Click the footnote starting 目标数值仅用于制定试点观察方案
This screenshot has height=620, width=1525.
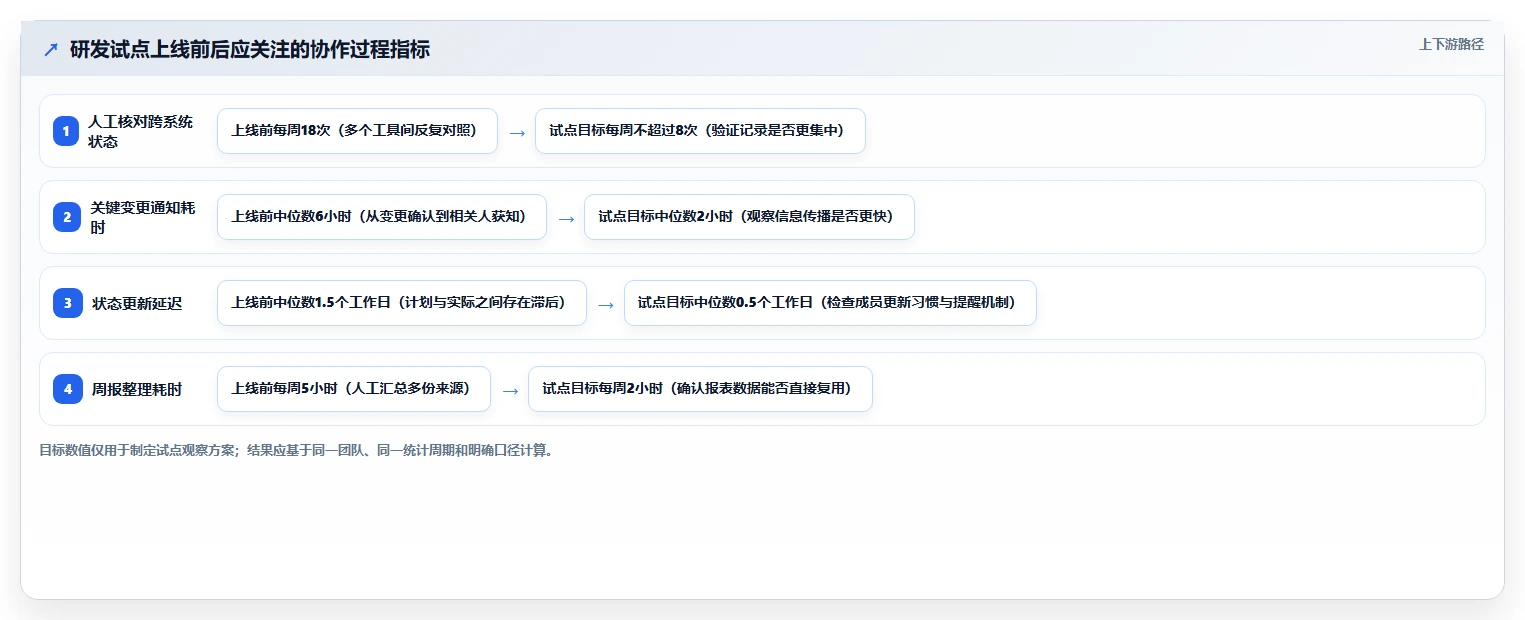coord(296,451)
